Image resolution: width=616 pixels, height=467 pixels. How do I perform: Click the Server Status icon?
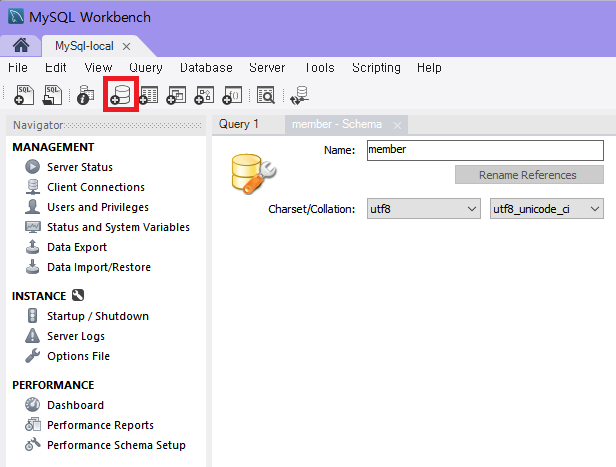(x=33, y=167)
